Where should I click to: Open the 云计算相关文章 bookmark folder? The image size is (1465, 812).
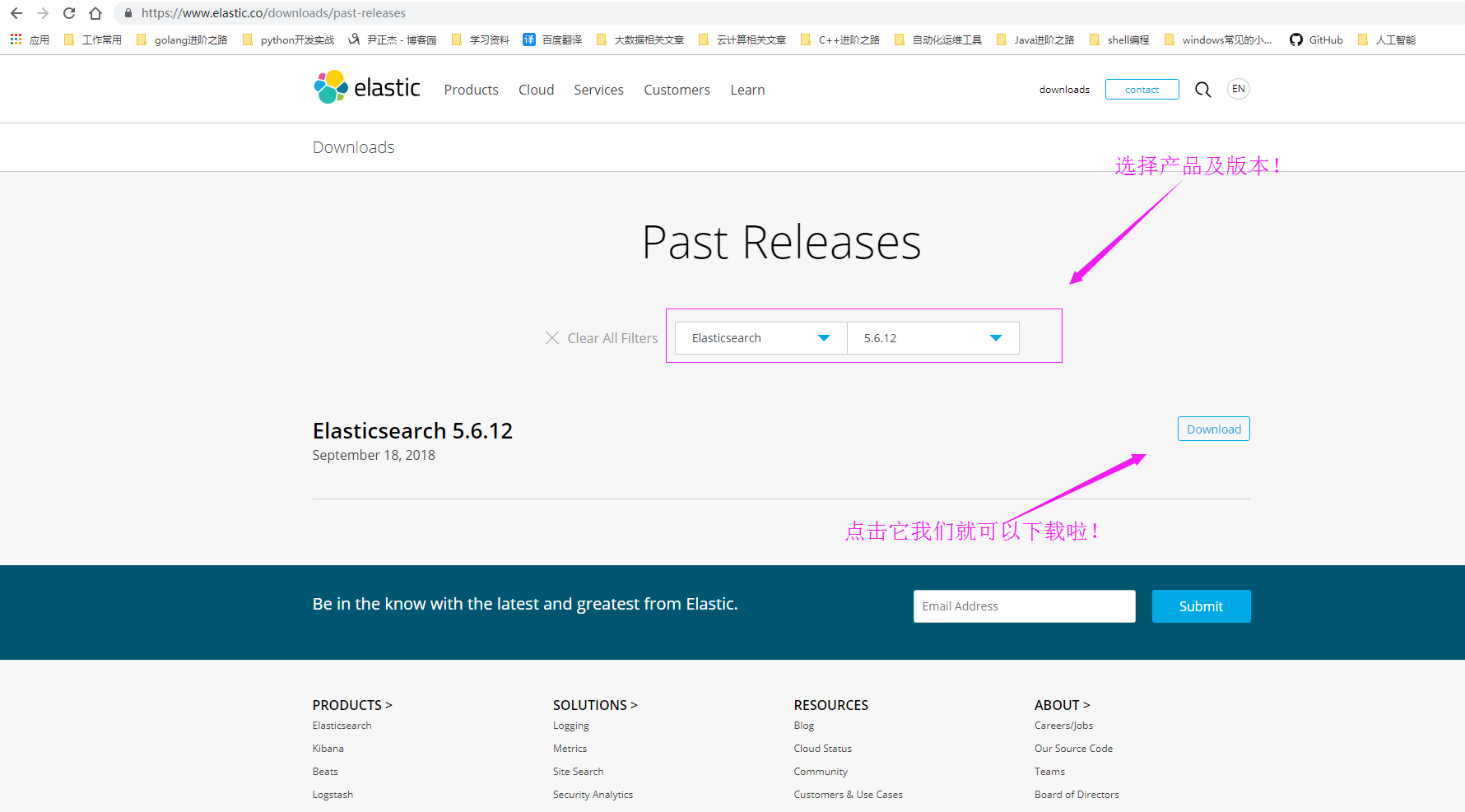coord(742,39)
